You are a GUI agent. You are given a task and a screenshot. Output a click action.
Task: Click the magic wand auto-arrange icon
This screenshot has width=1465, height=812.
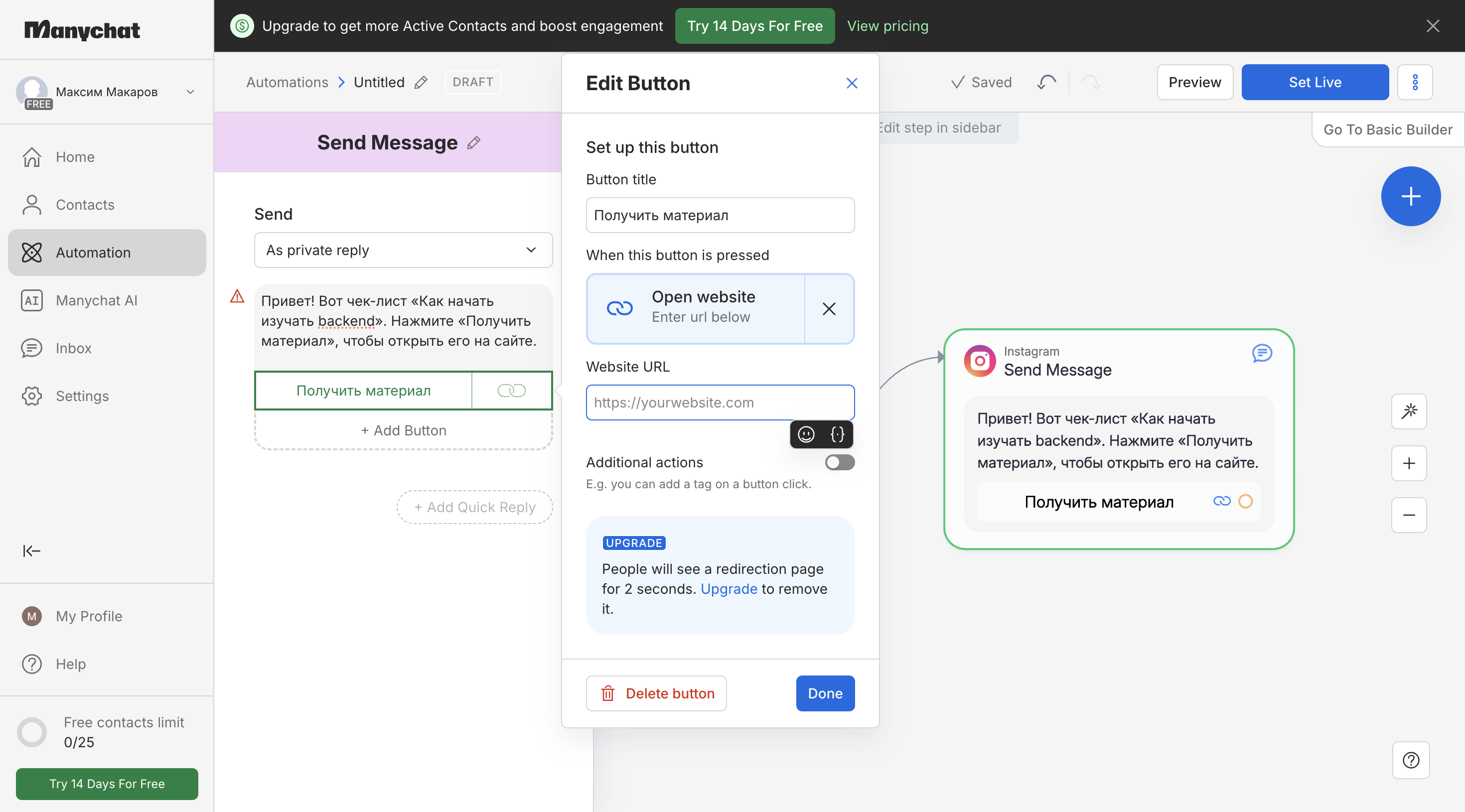1409,410
